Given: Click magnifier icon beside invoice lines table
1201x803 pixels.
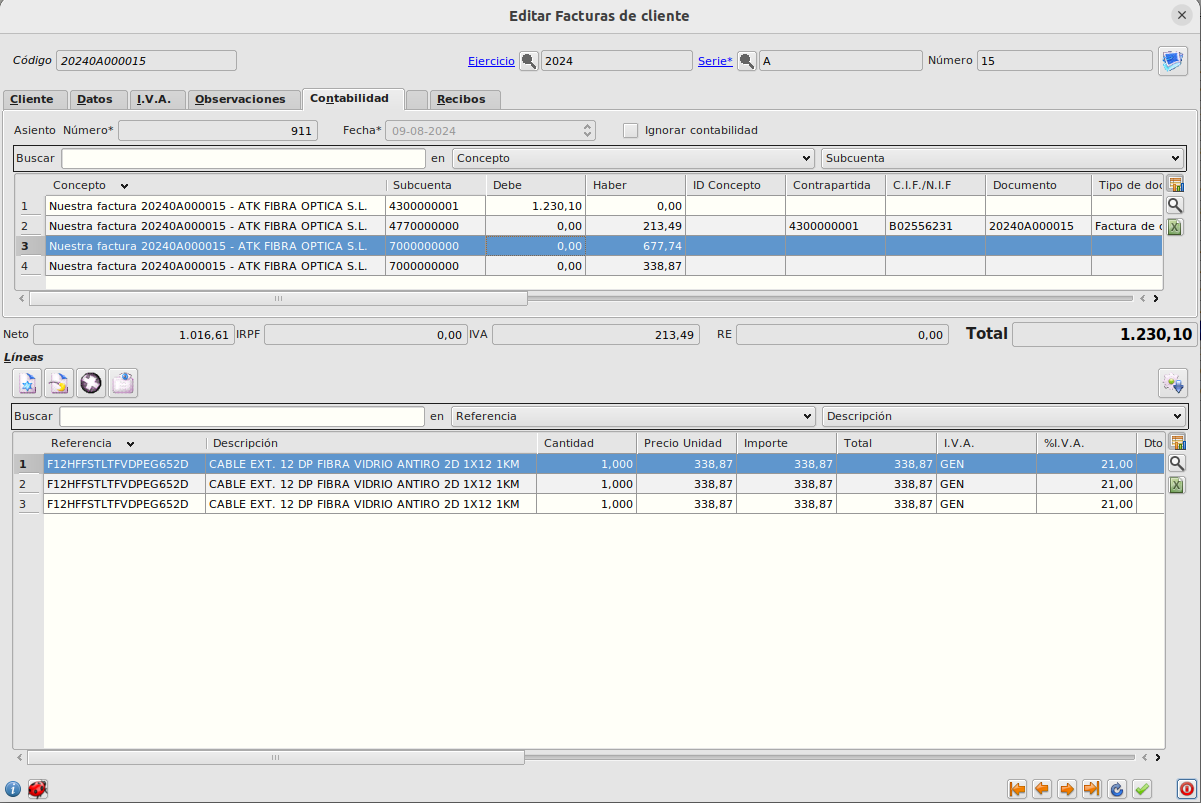Looking at the screenshot, I should 1177,463.
